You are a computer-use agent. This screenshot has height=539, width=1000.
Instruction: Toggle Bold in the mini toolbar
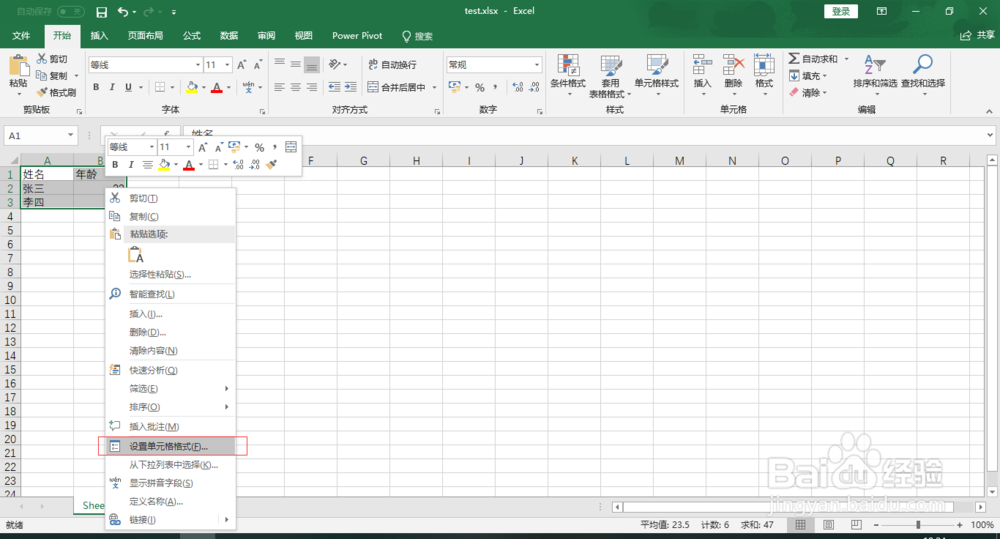click(115, 165)
